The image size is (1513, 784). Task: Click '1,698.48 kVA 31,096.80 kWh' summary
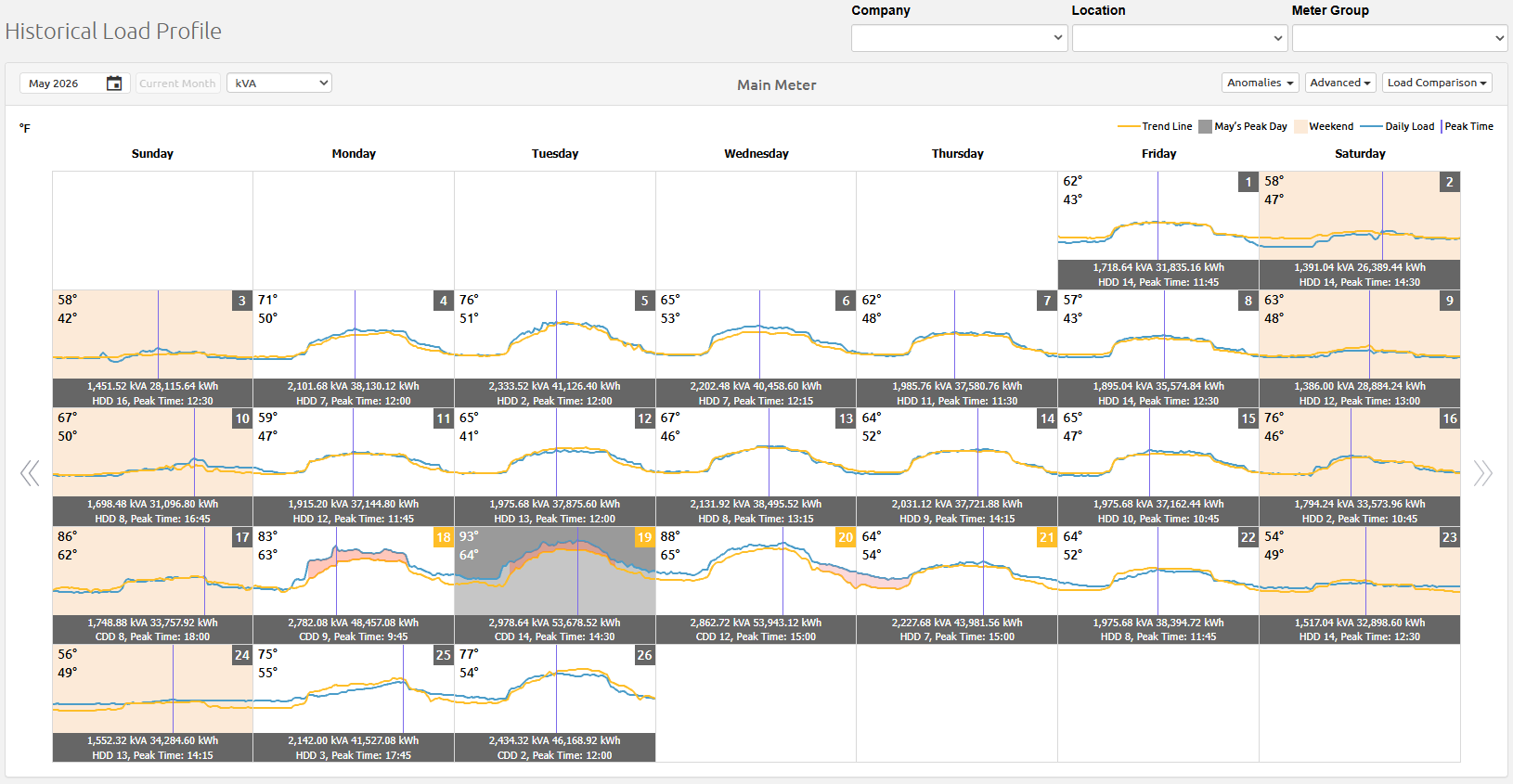tap(153, 504)
